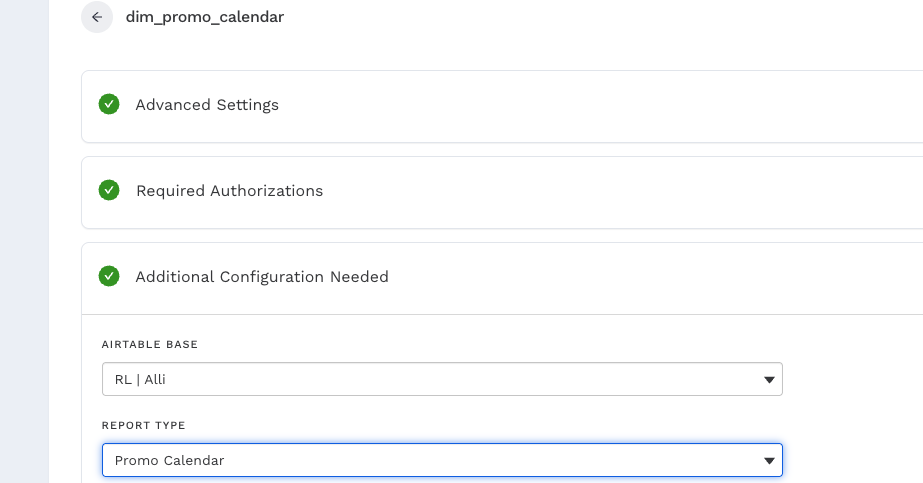Click empty space in Advanced Settings panel
The width and height of the screenshot is (923, 483).
point(600,106)
